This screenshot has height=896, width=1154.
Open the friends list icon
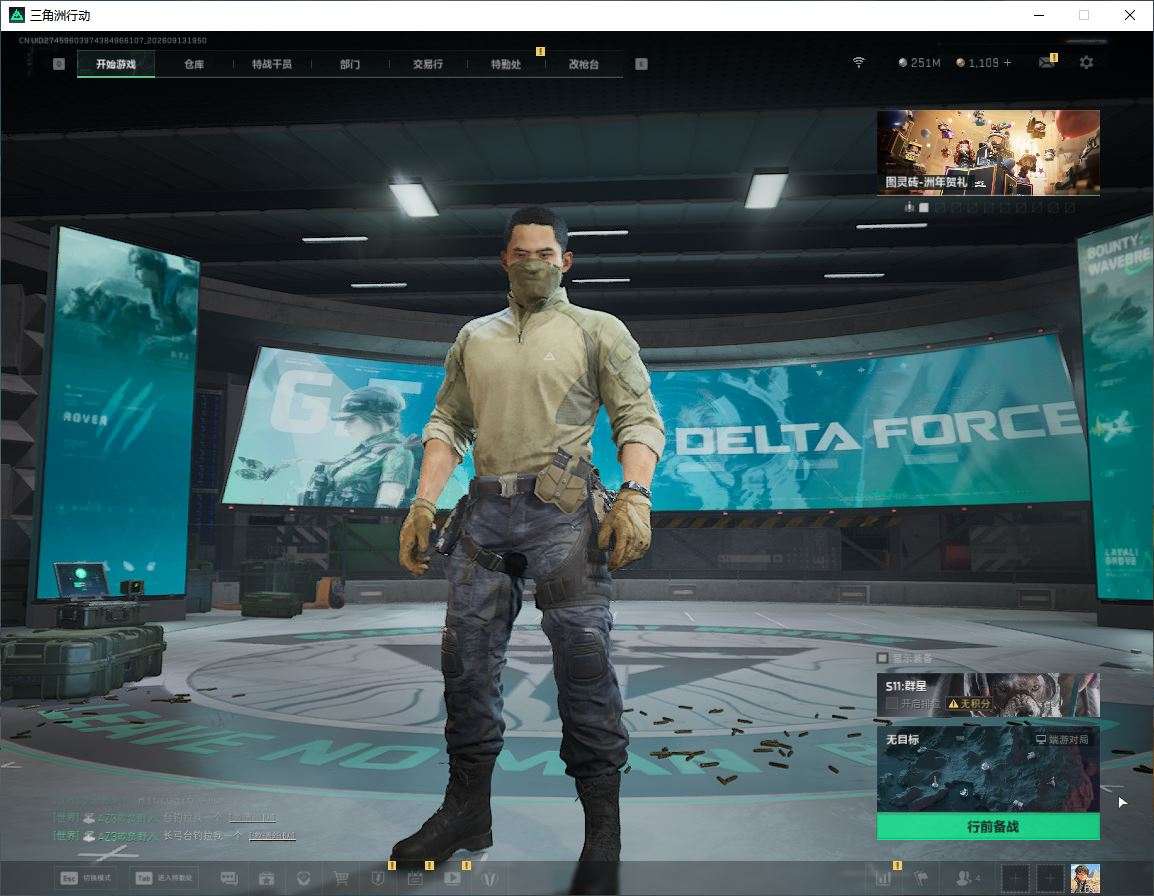[966, 878]
